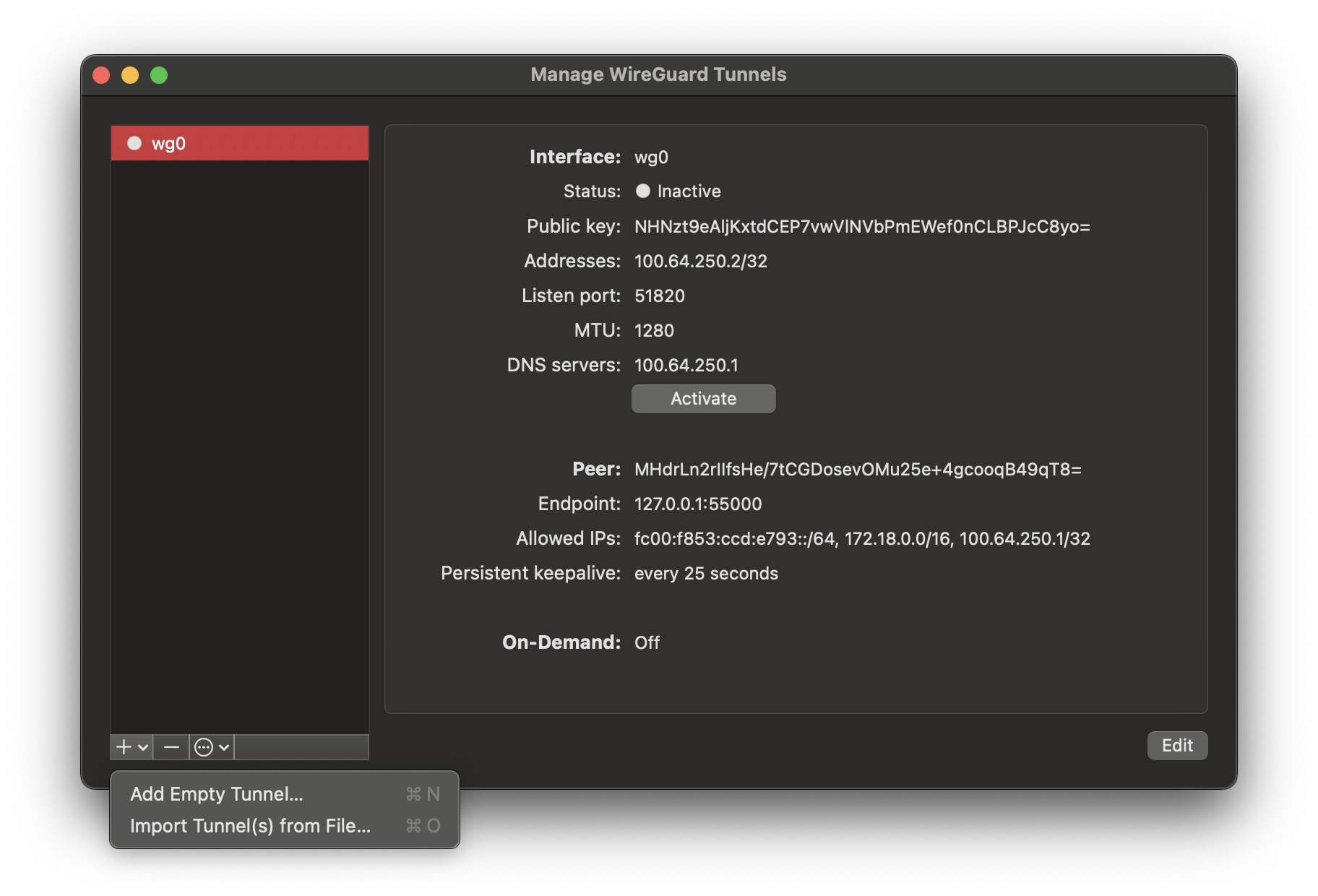Viewport: 1318px width, 896px height.
Task: Choose Import Tunnel(s) from File…
Action: click(x=285, y=826)
